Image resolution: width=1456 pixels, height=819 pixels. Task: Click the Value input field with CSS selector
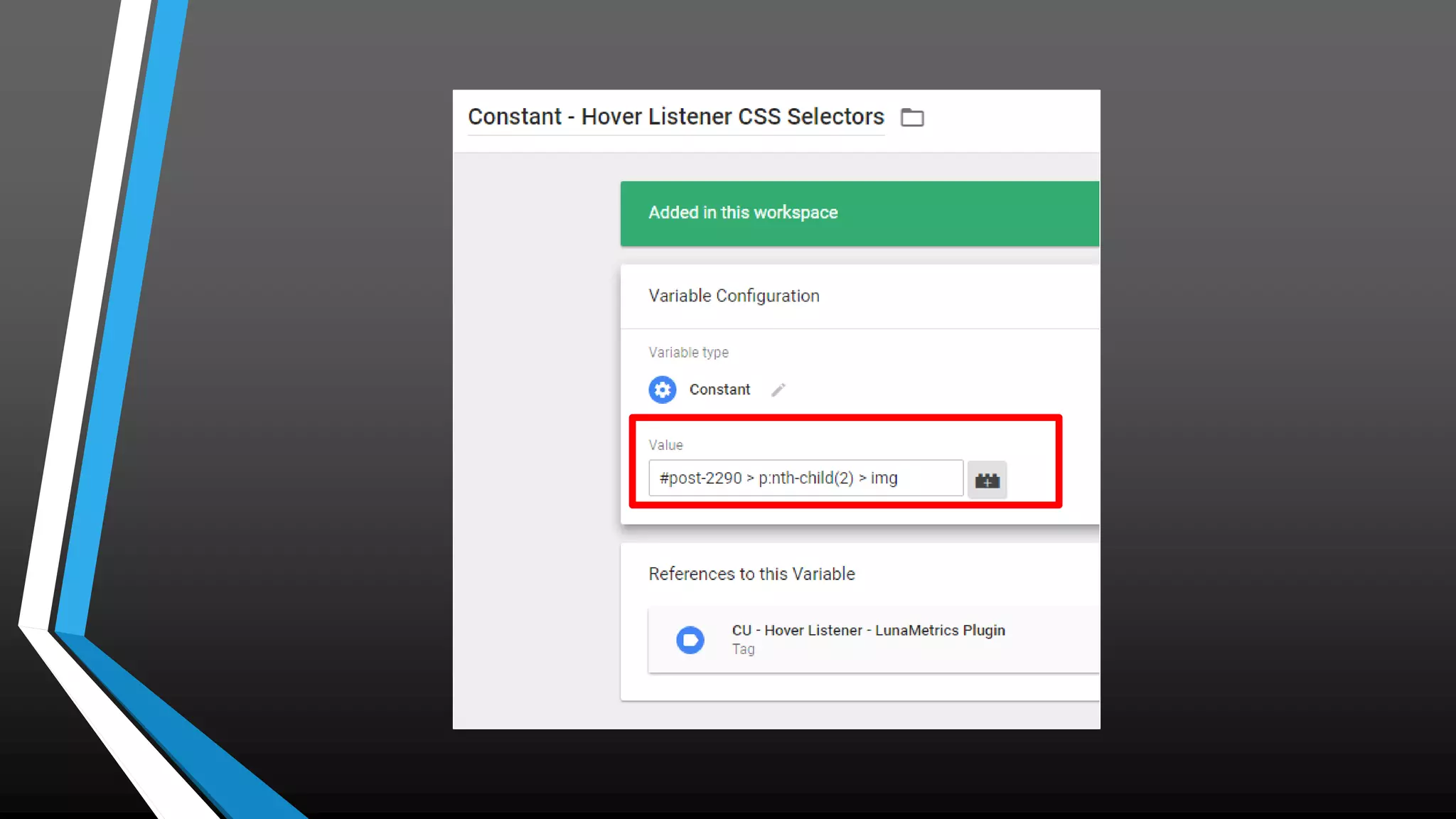point(805,478)
